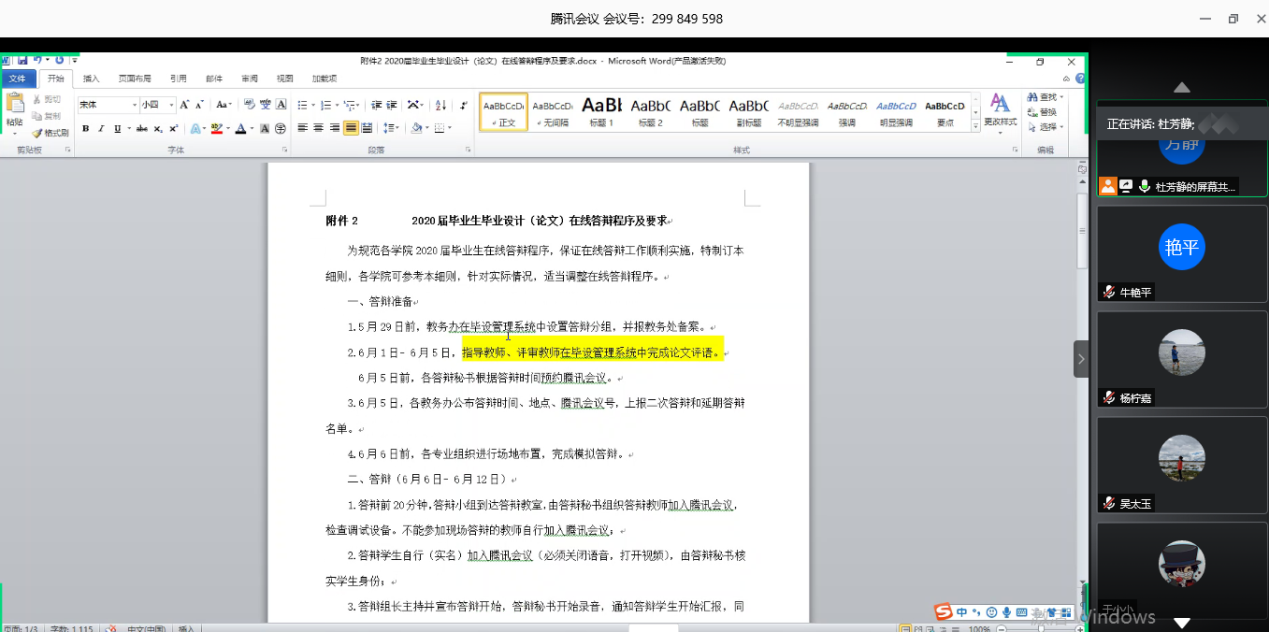
Task: Select the Format Painter (格式刷) tool
Action: click(50, 133)
